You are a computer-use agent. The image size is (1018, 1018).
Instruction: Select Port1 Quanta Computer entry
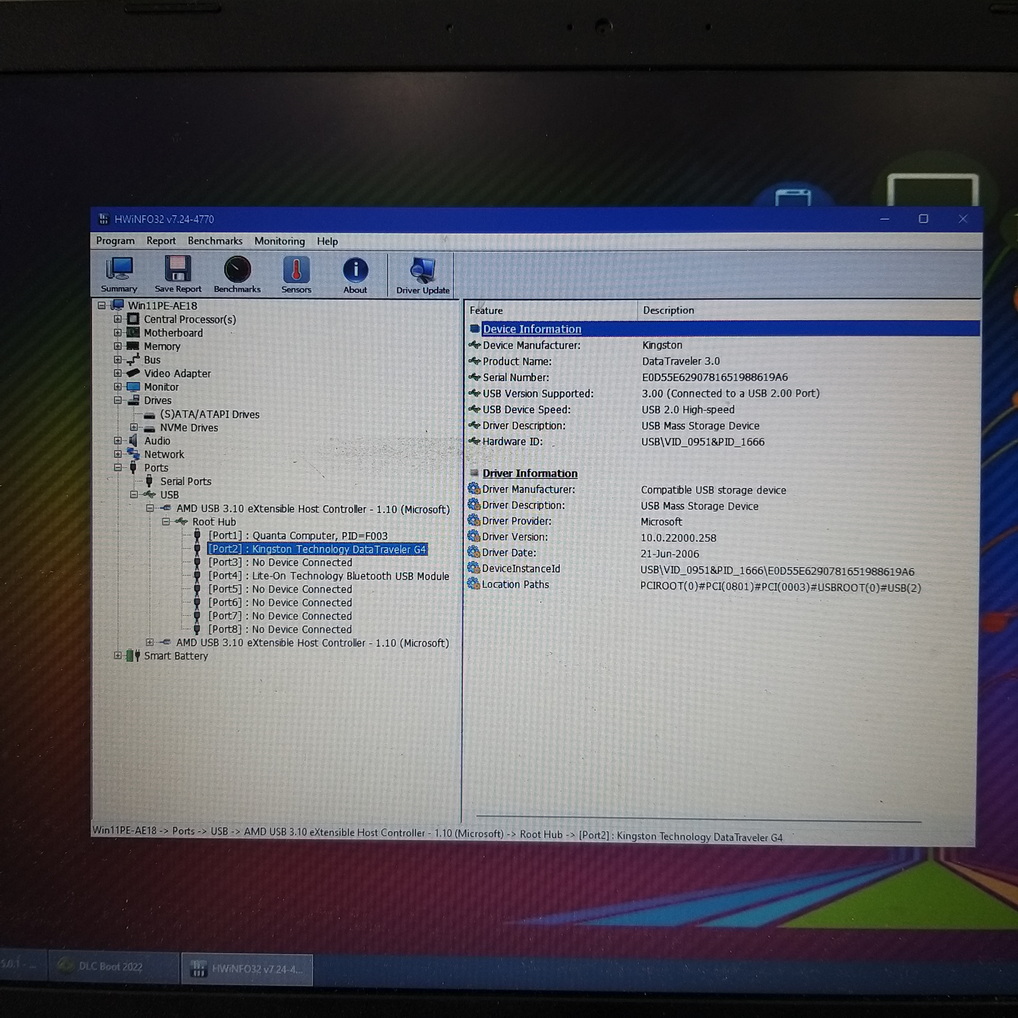298,536
